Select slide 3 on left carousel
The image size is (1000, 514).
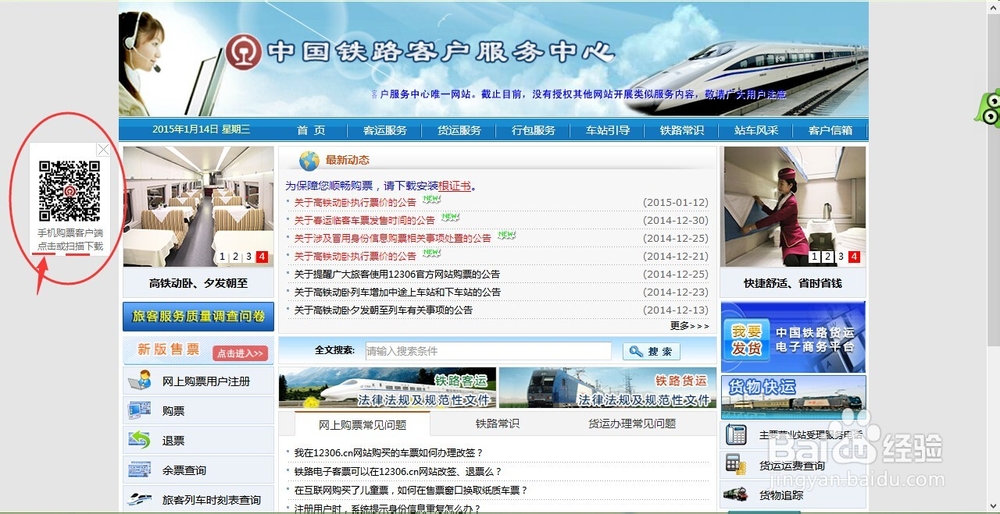249,257
